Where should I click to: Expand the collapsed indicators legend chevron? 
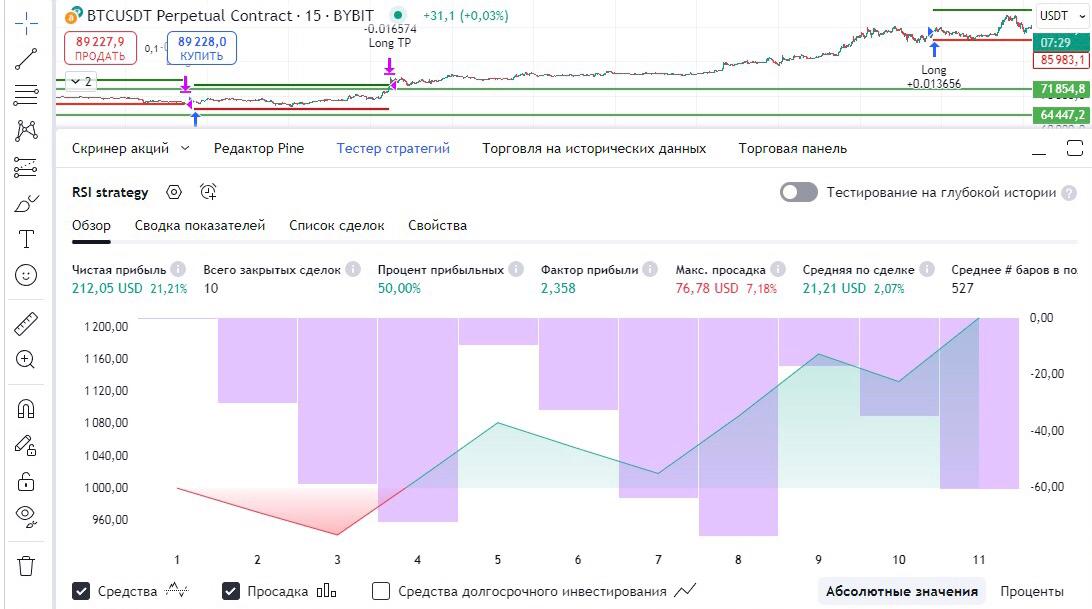[x=82, y=81]
